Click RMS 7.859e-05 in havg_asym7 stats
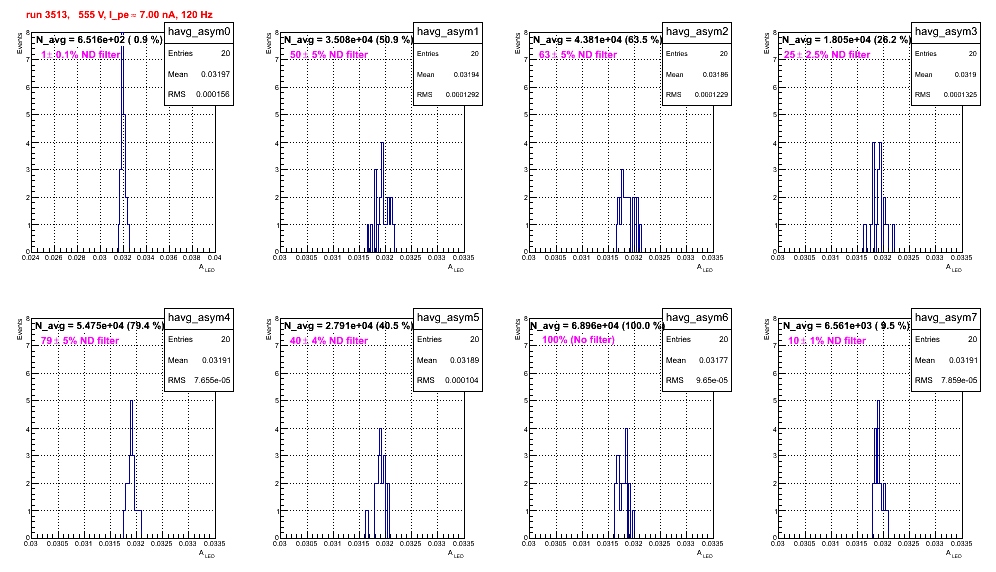The height and width of the screenshot is (572, 996). click(x=946, y=381)
